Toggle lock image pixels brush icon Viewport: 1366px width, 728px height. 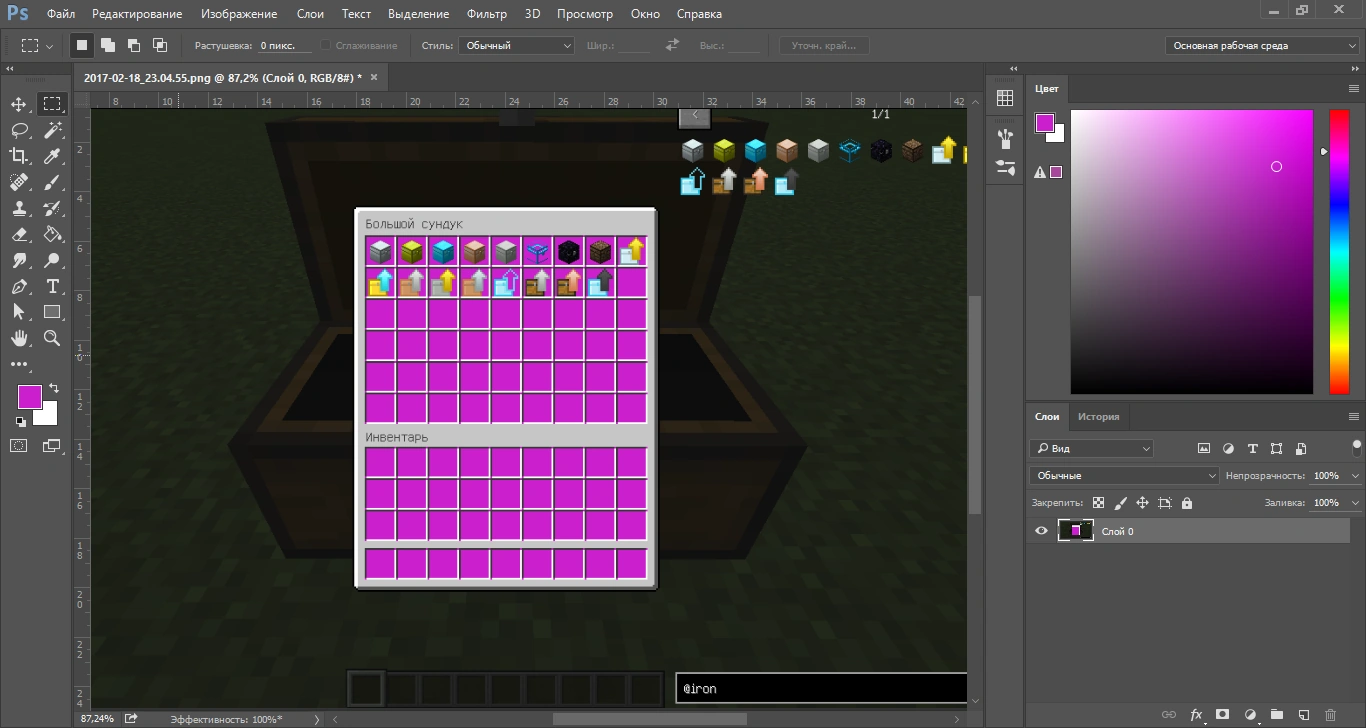(x=1121, y=503)
